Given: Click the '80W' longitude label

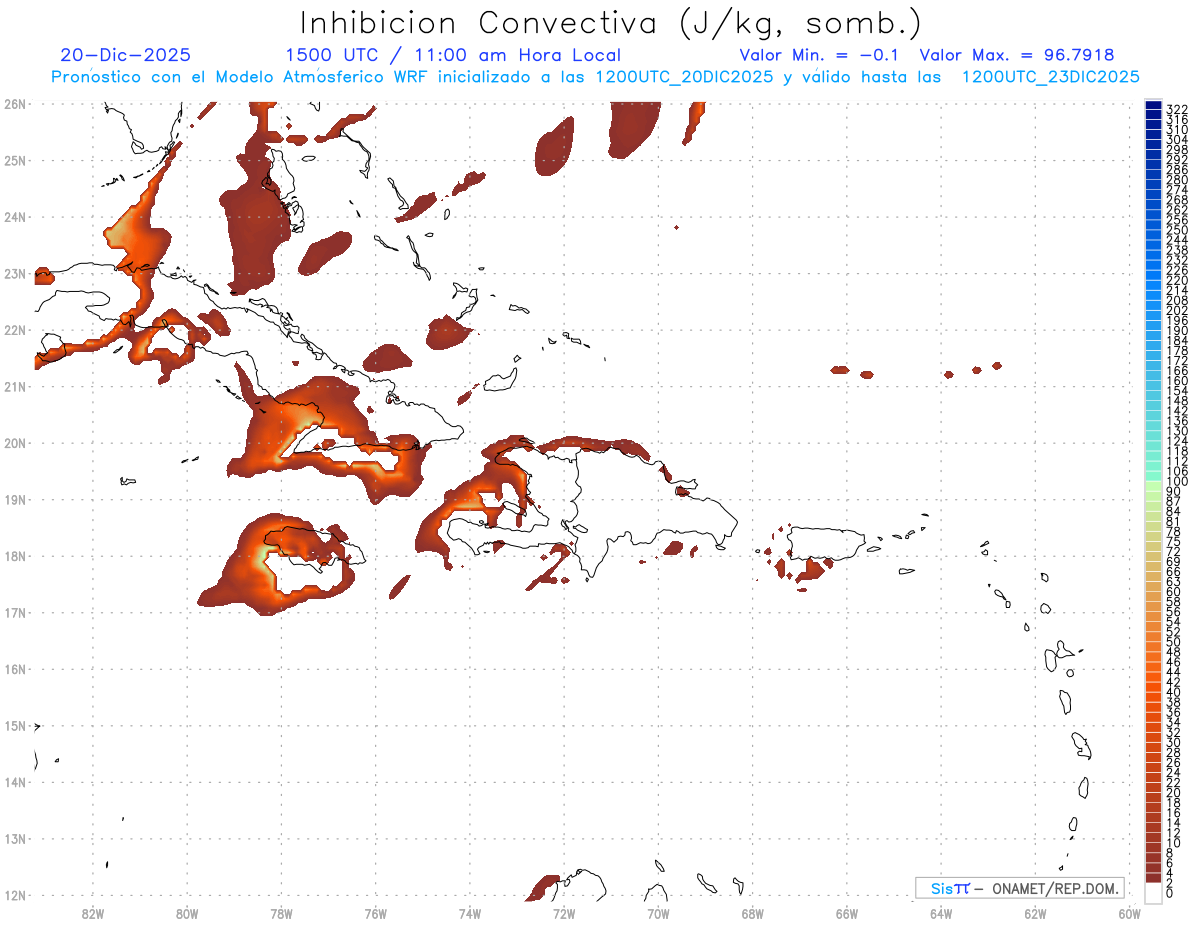Looking at the screenshot, I should [x=187, y=913].
